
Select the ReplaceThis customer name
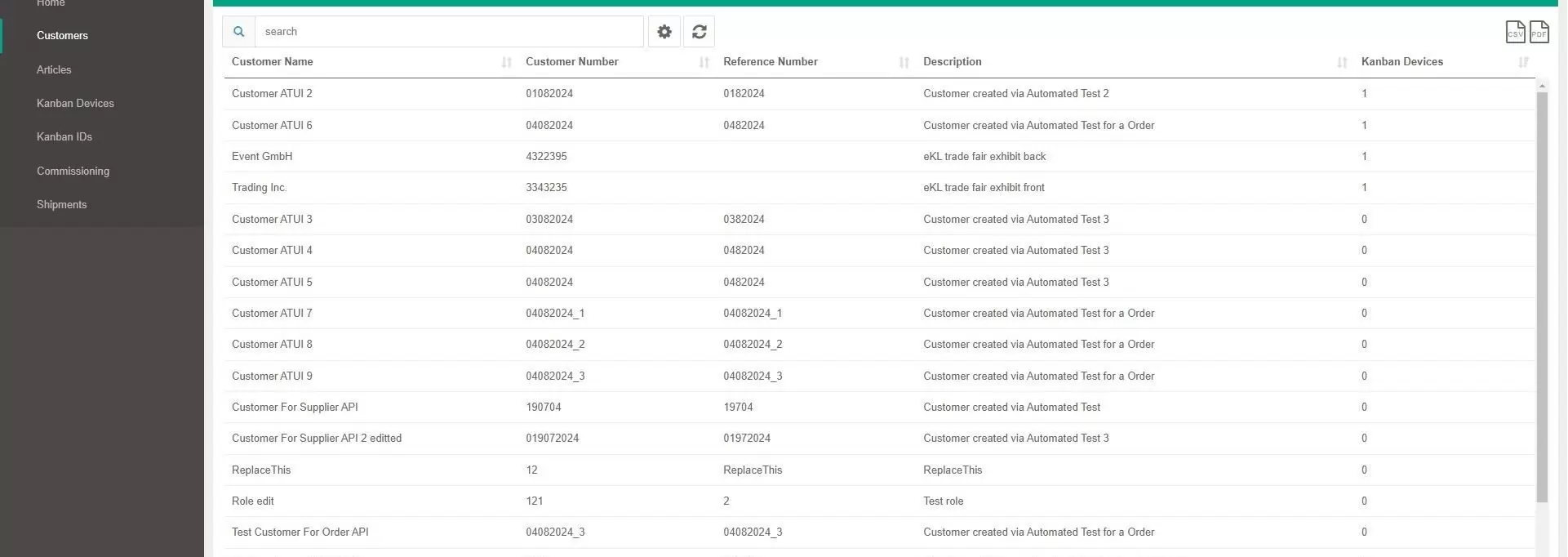(x=261, y=470)
